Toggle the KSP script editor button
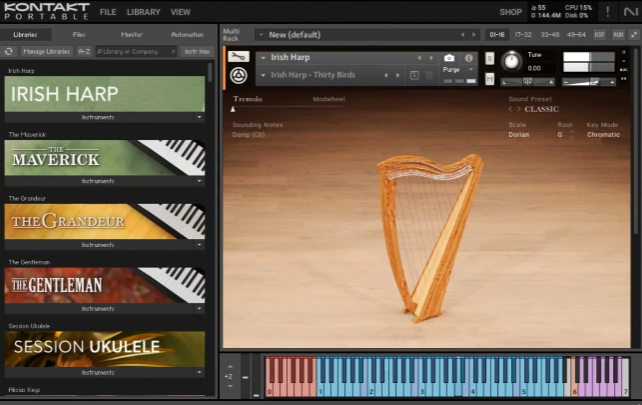 pos(599,35)
